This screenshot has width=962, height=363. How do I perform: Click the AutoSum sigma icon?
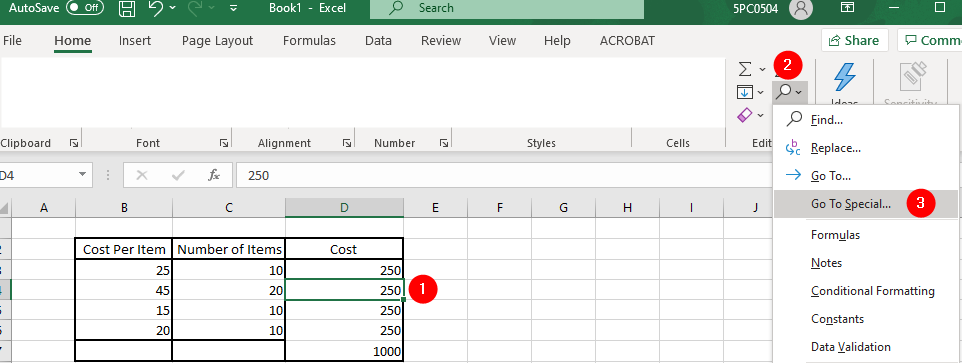click(745, 69)
